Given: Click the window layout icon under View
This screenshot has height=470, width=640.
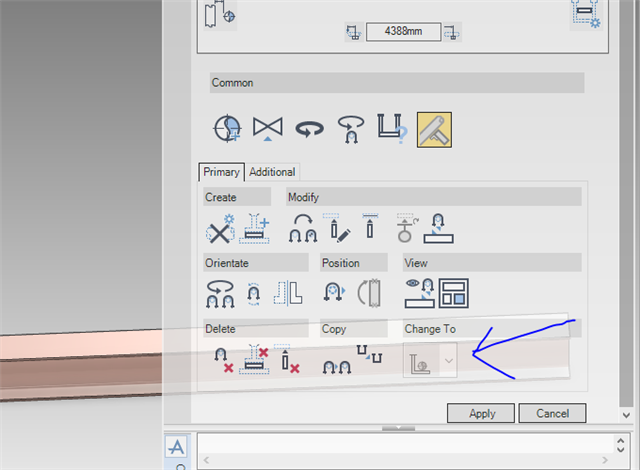Looking at the screenshot, I should point(453,293).
